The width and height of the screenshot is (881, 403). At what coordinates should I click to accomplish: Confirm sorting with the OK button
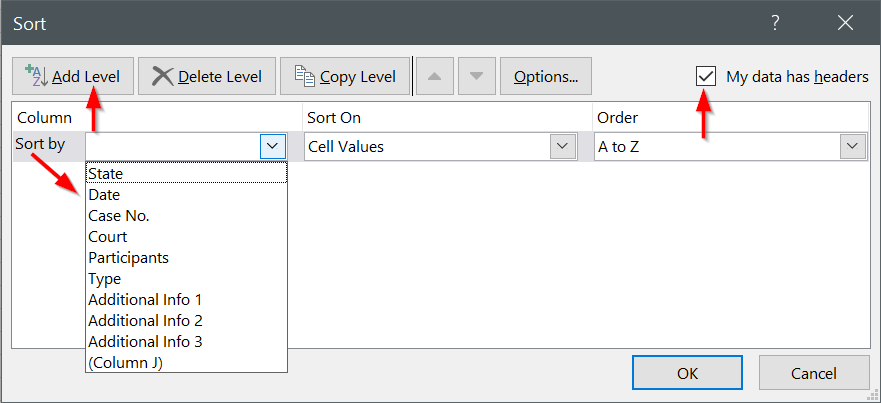click(x=687, y=373)
